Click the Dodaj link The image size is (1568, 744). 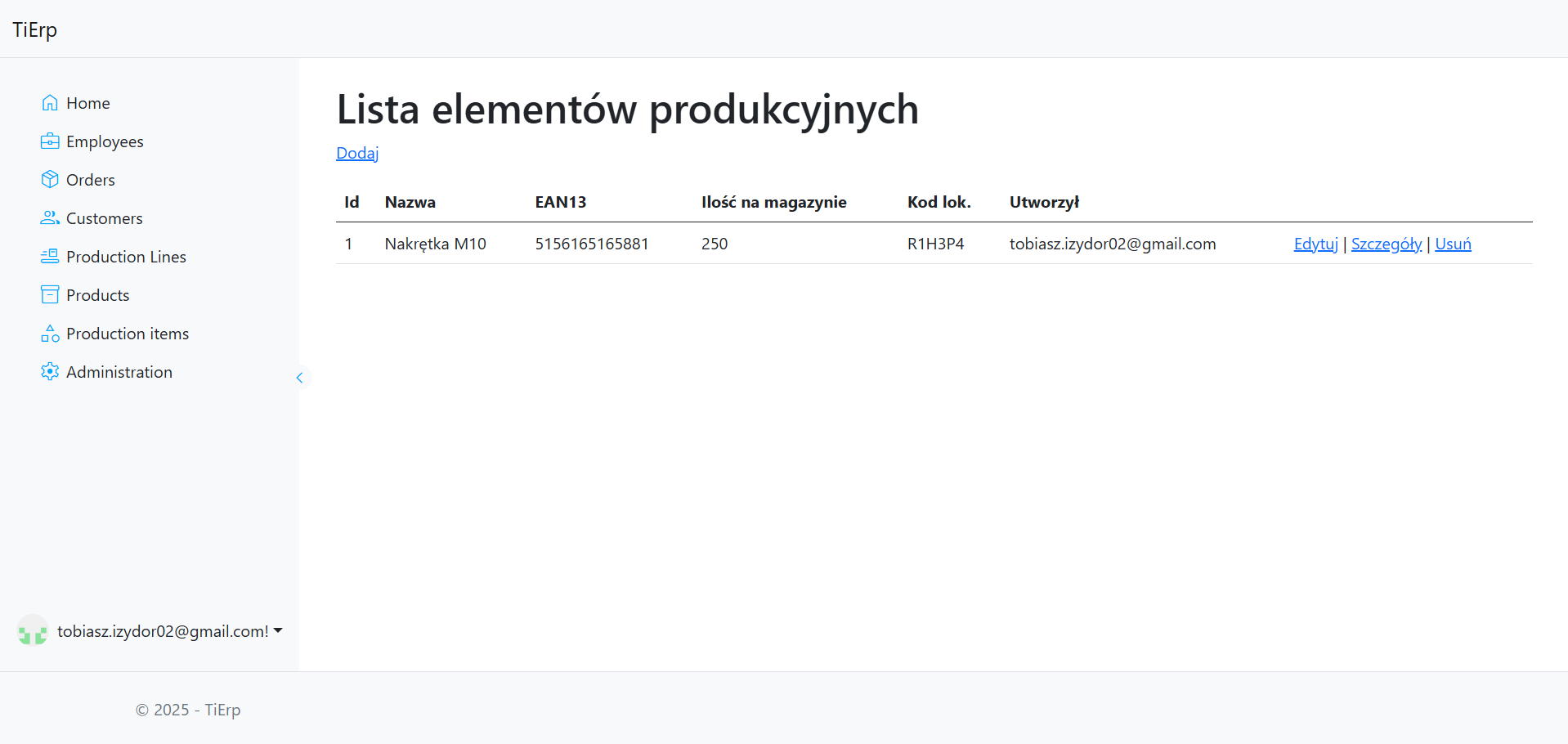357,153
